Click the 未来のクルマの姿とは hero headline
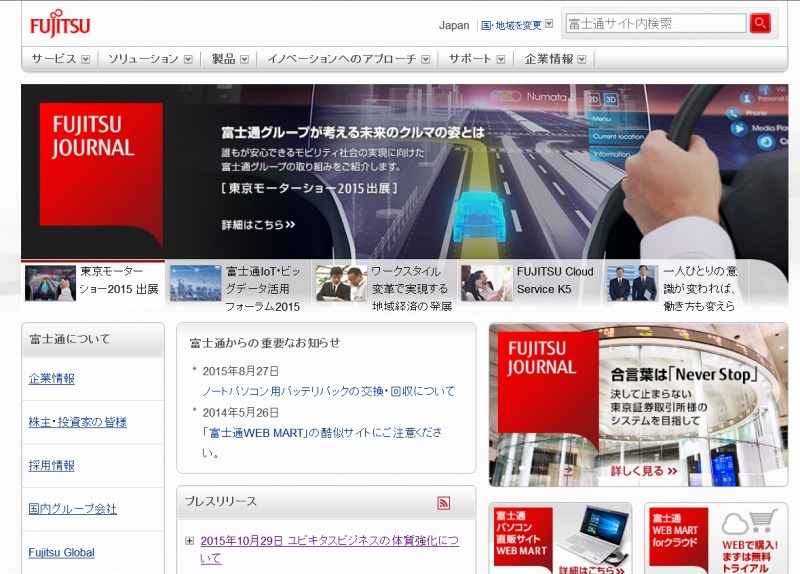 pyautogui.click(x=353, y=133)
